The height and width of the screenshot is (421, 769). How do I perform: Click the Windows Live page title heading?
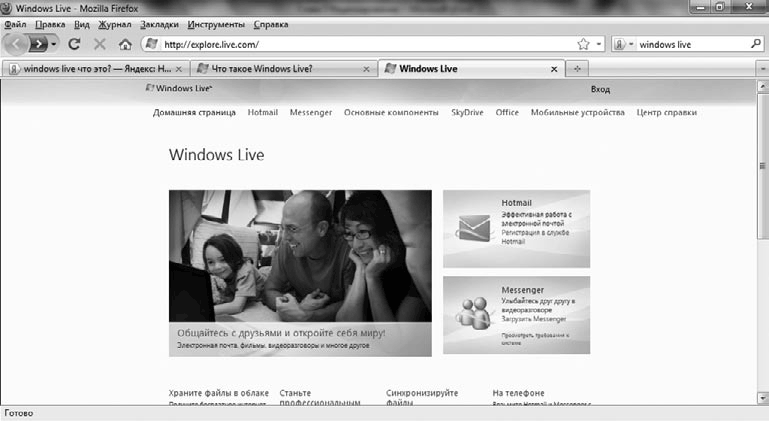pyautogui.click(x=217, y=155)
